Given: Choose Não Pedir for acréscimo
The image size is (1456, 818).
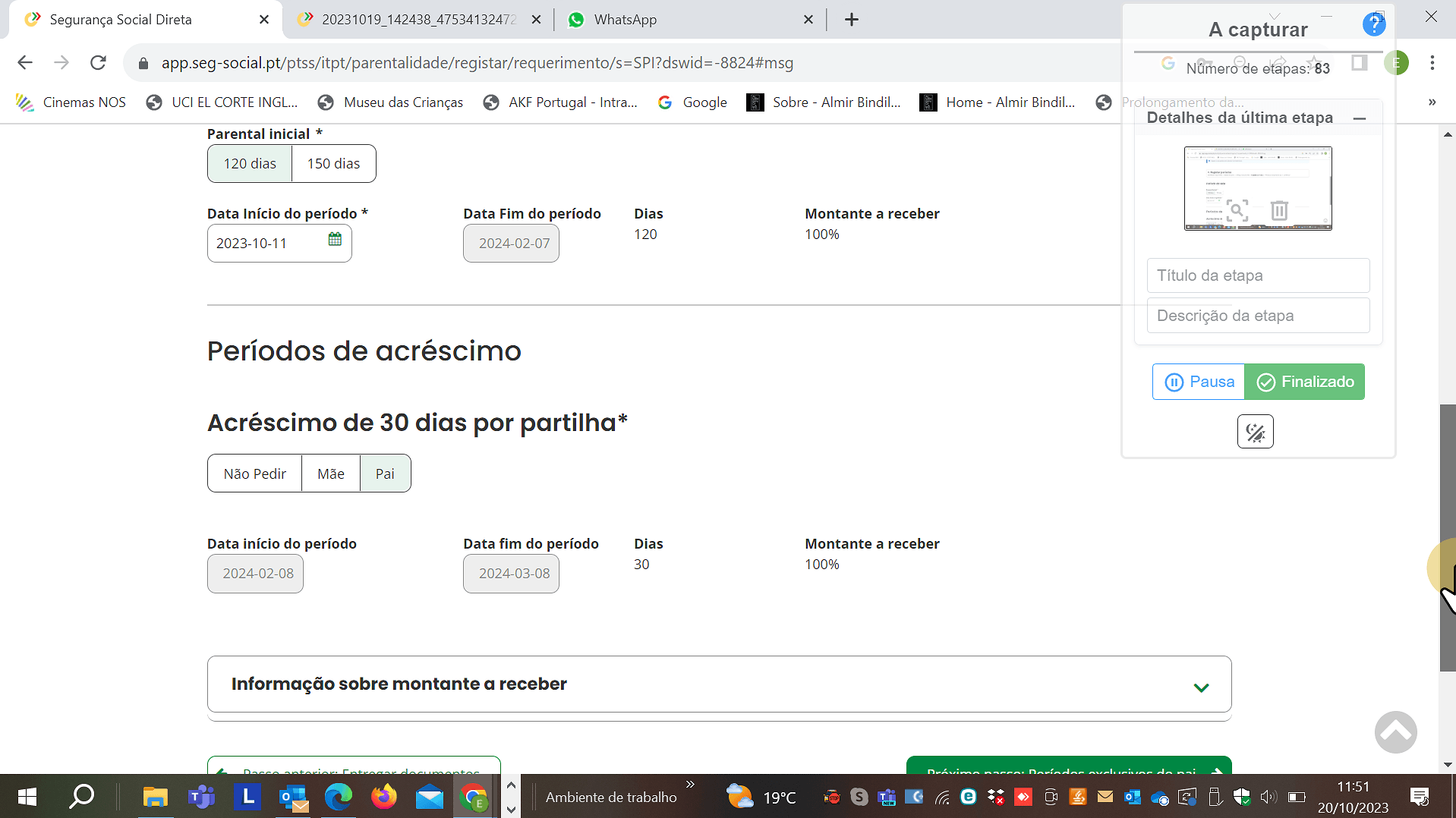Looking at the screenshot, I should pos(254,473).
